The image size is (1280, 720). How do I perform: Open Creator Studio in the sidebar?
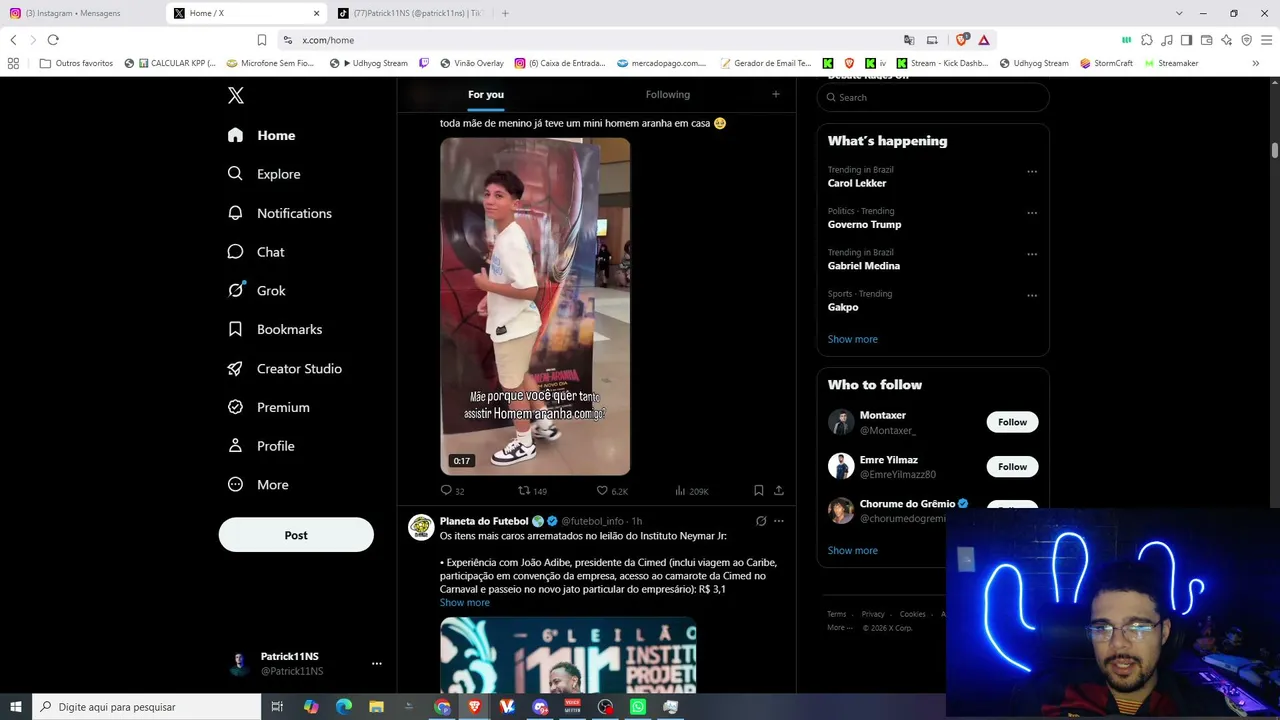point(285,368)
